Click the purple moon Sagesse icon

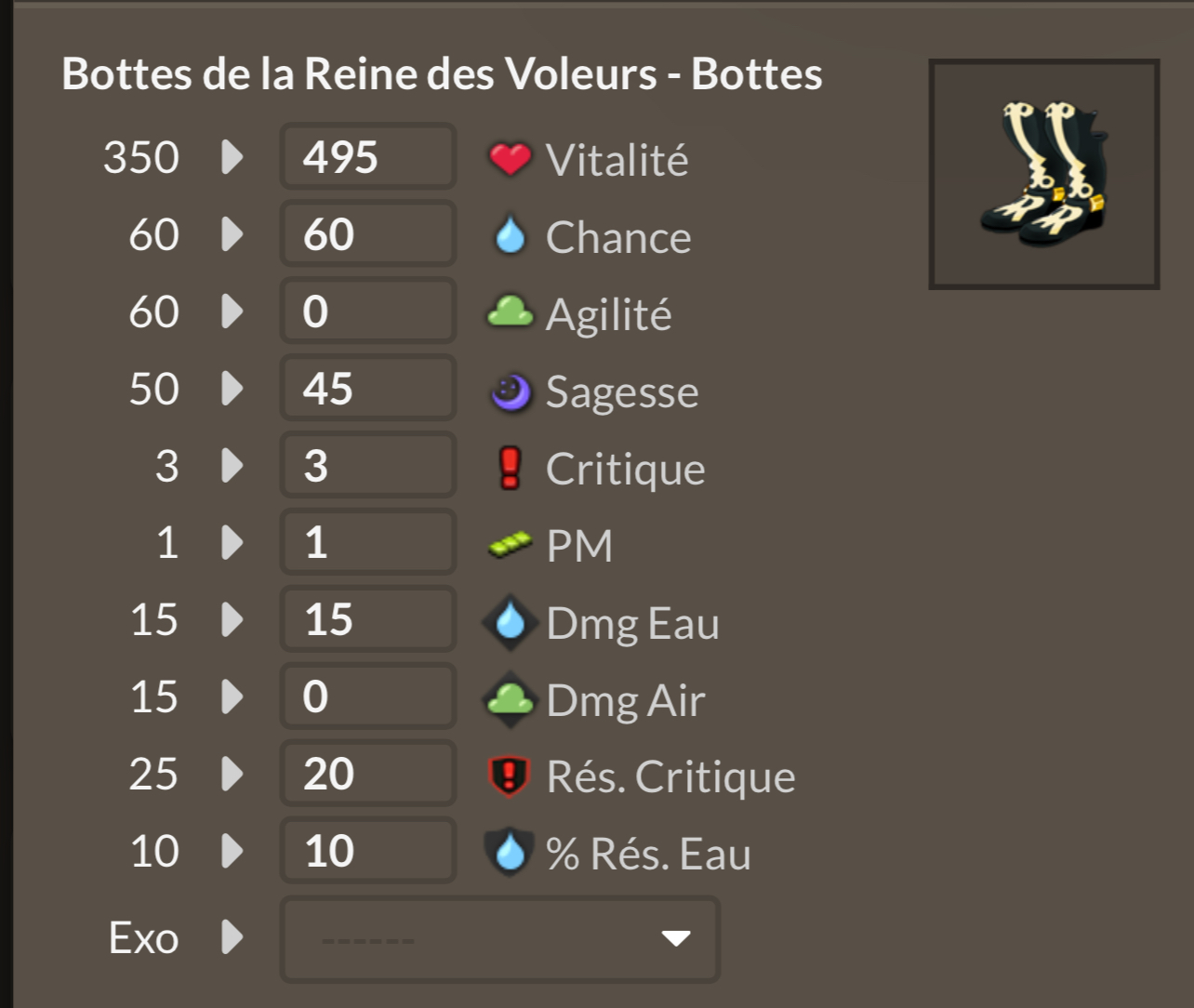[x=511, y=391]
